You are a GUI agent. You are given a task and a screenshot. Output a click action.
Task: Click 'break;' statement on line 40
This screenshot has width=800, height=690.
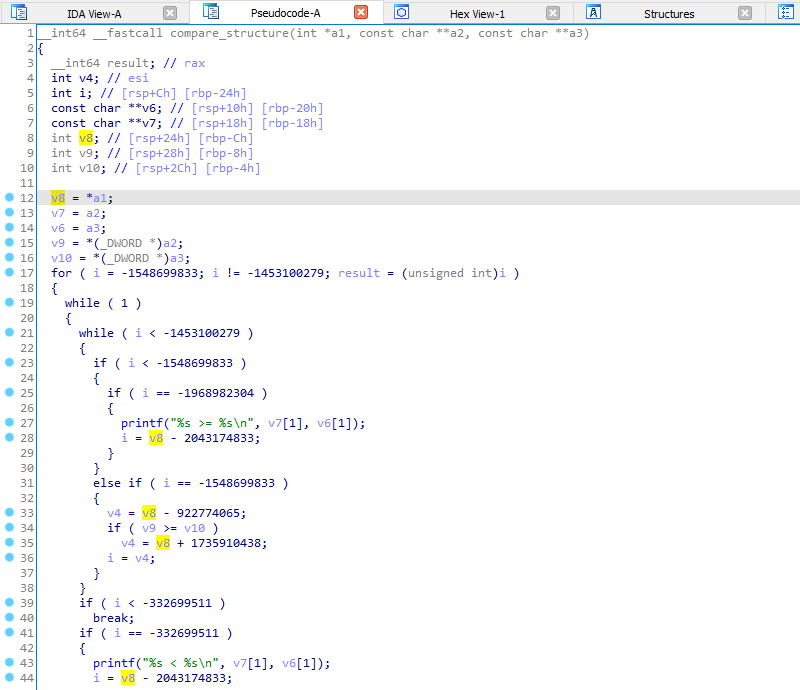coord(113,618)
